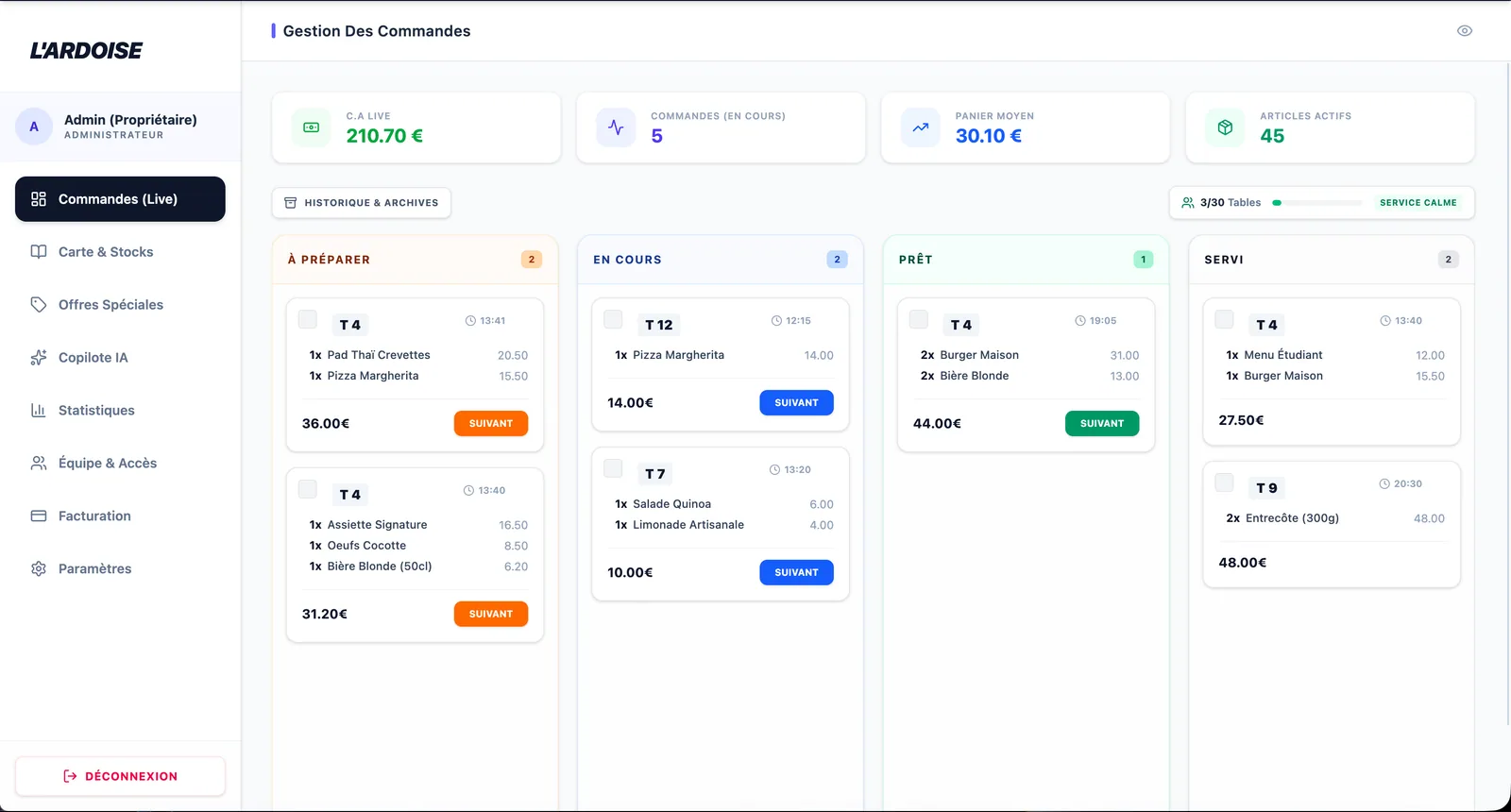Click the clock icon beside 12:15
Viewport: 1511px width, 812px height.
776,321
